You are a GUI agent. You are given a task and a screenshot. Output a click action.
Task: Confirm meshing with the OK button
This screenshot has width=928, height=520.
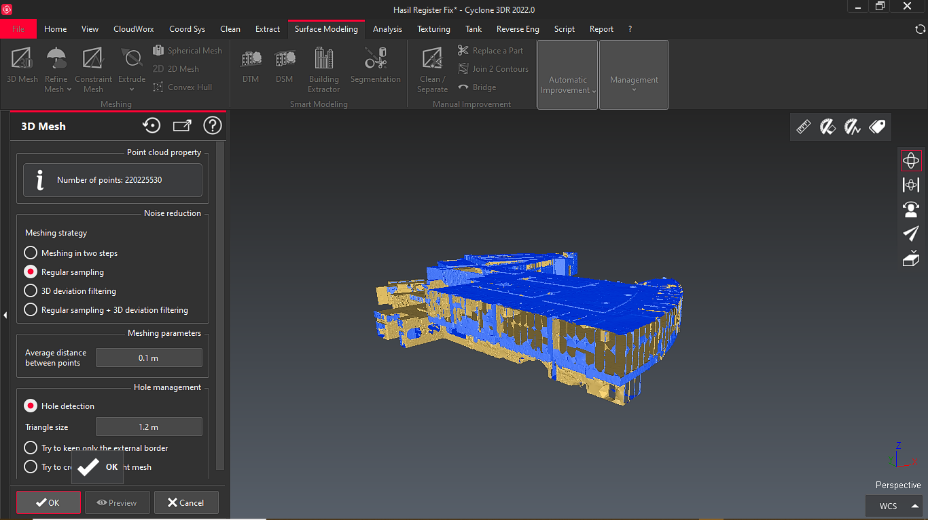49,502
